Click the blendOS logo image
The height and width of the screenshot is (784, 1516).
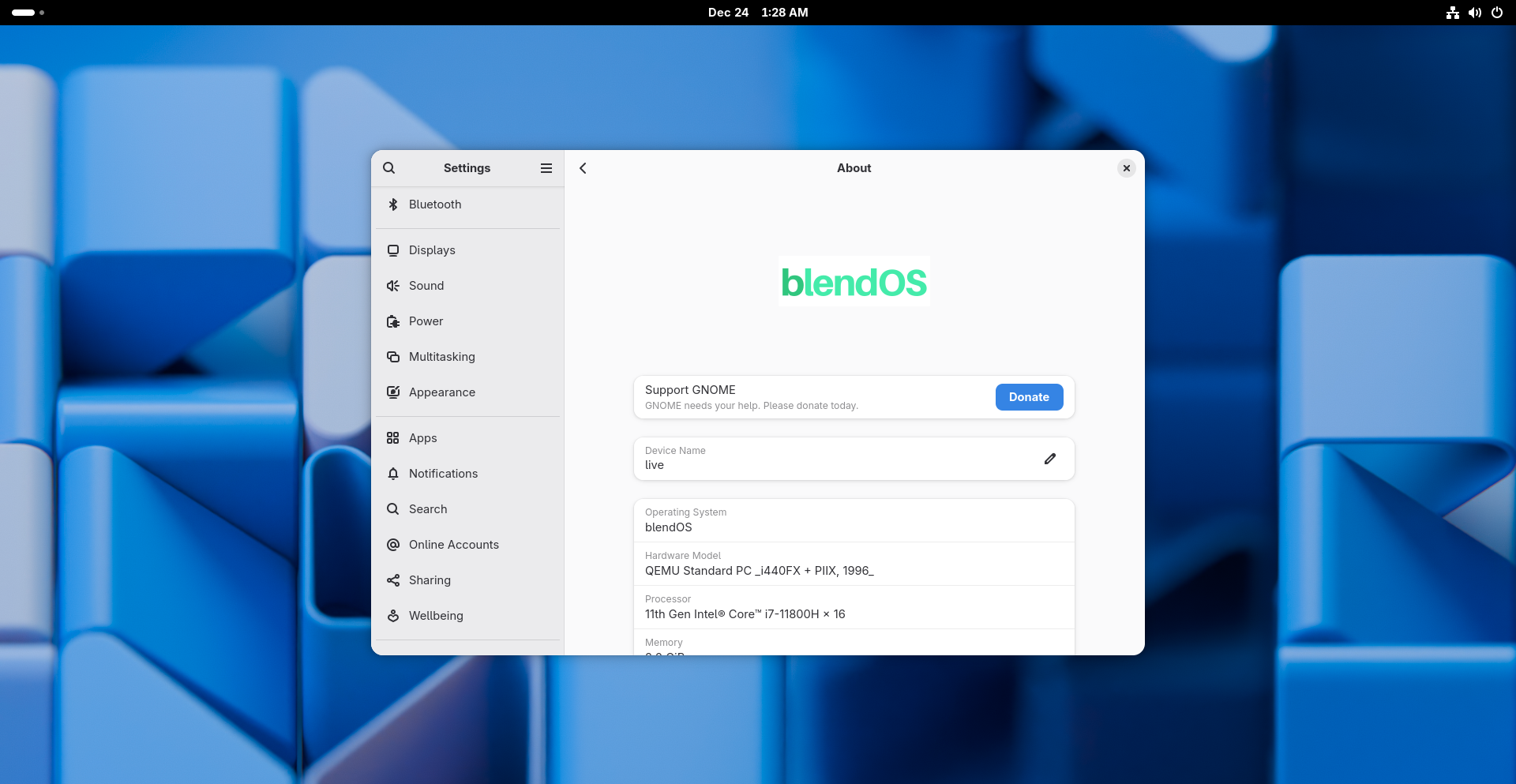(x=854, y=282)
